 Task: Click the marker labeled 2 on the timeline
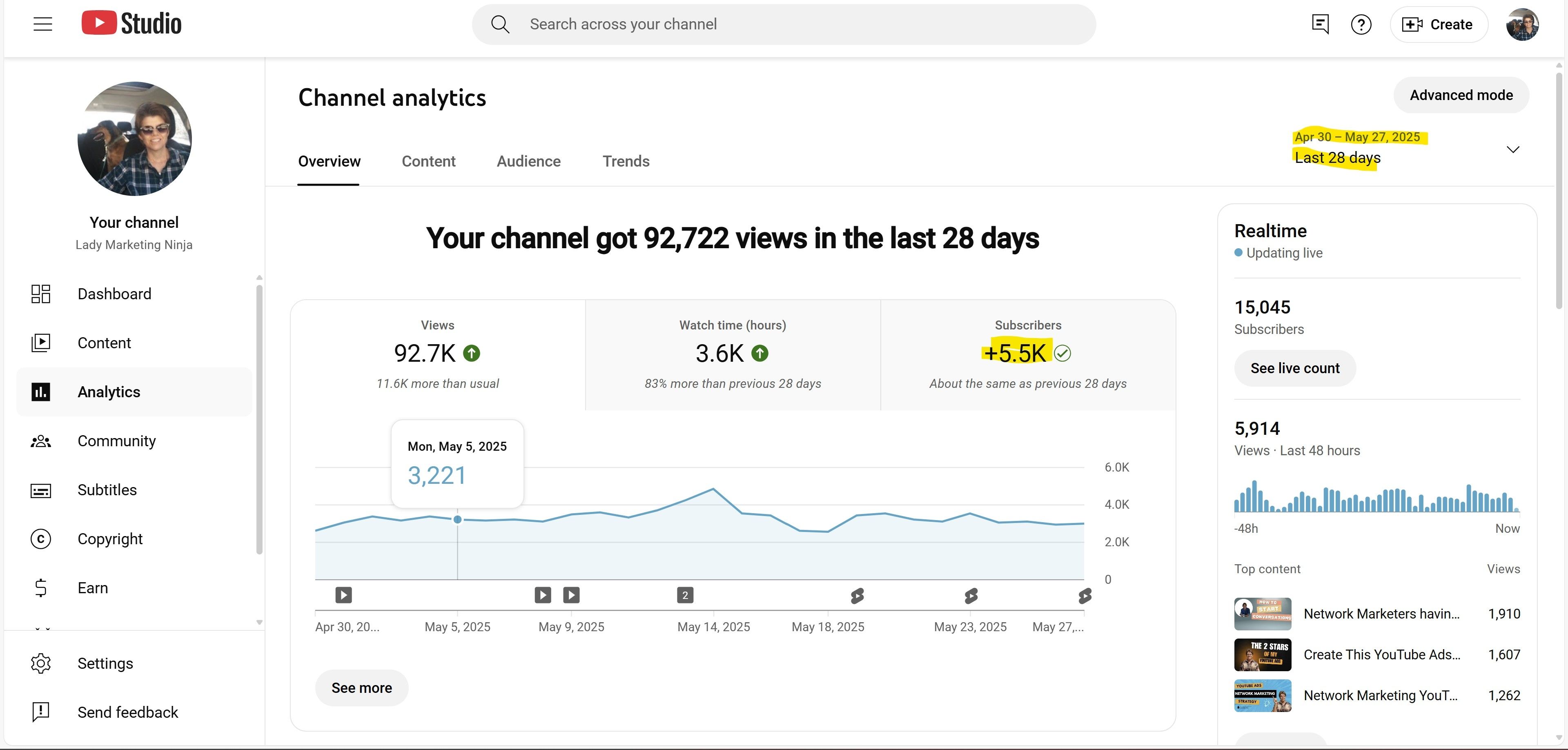(x=685, y=595)
